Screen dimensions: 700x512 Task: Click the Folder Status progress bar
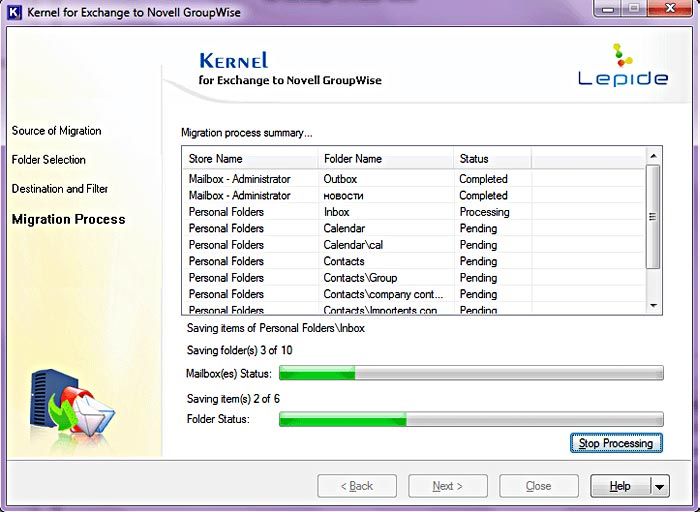(x=471, y=419)
